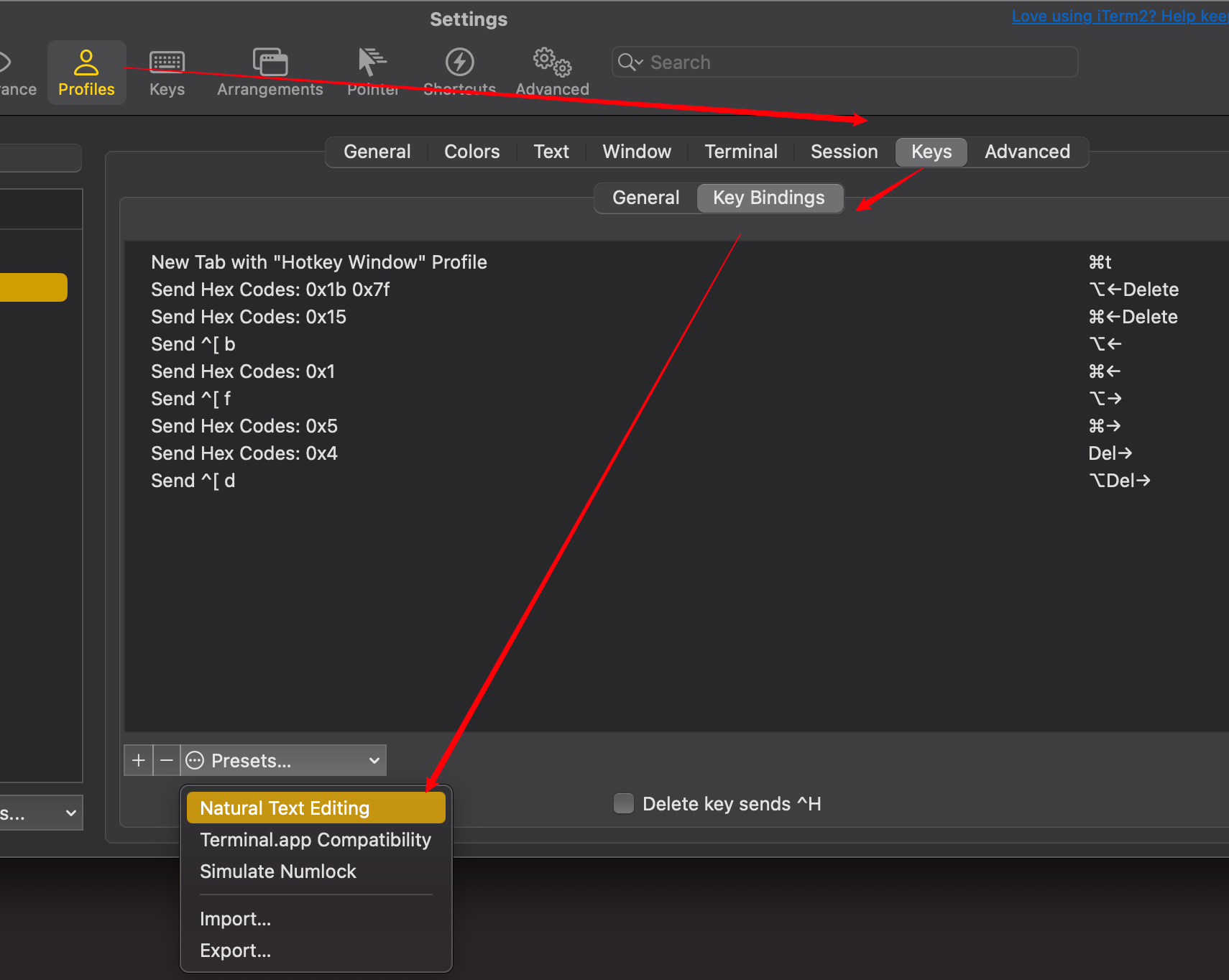Screen dimensions: 1229x980
Task: Click Import… in the presets menu
Action: tap(236, 919)
